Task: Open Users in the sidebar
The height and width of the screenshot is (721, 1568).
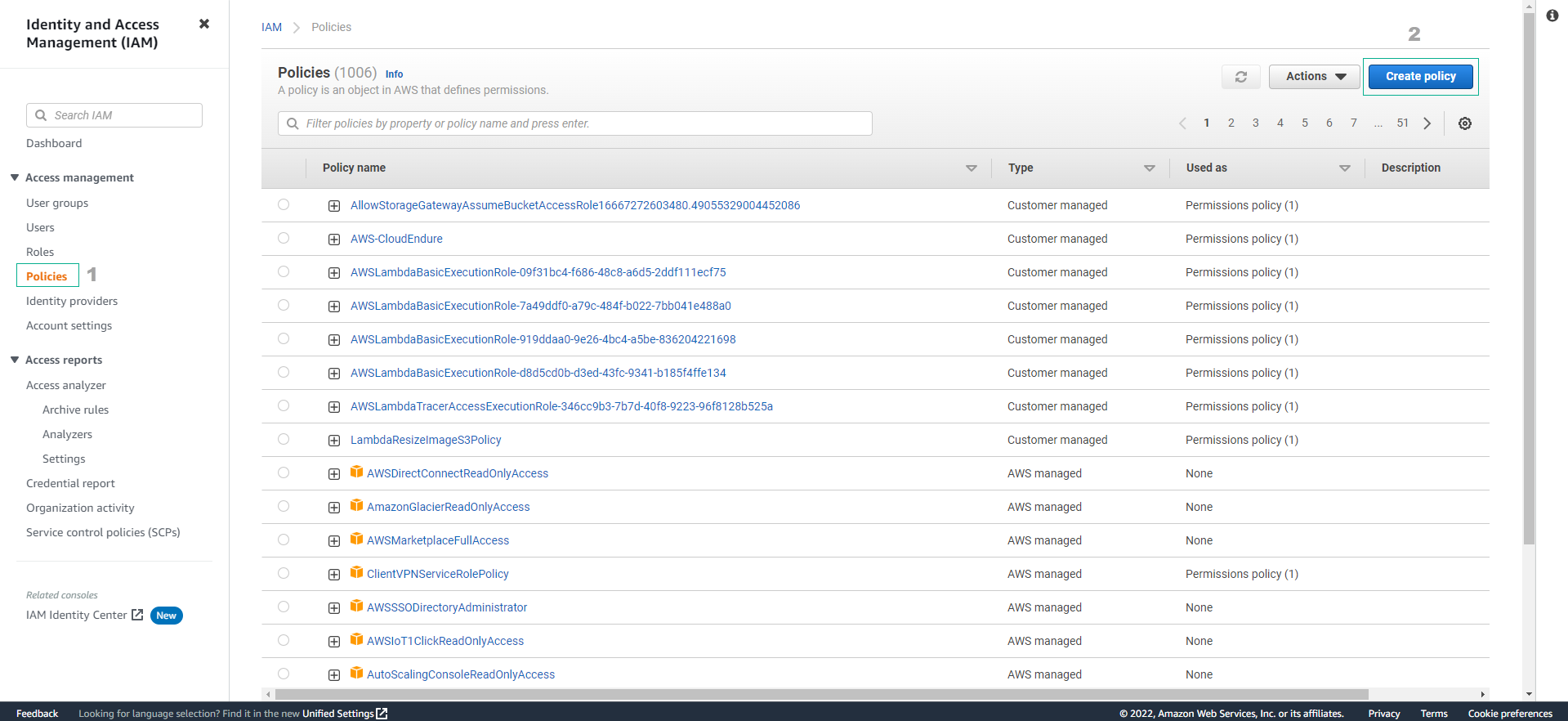Action: click(40, 227)
